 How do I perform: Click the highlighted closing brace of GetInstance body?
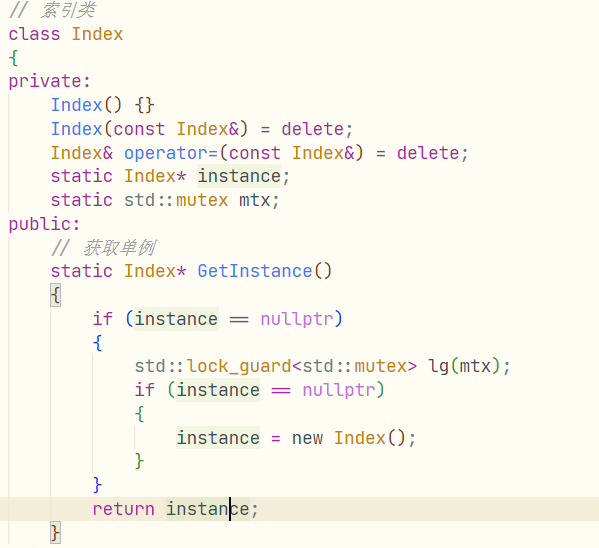pos(55,533)
